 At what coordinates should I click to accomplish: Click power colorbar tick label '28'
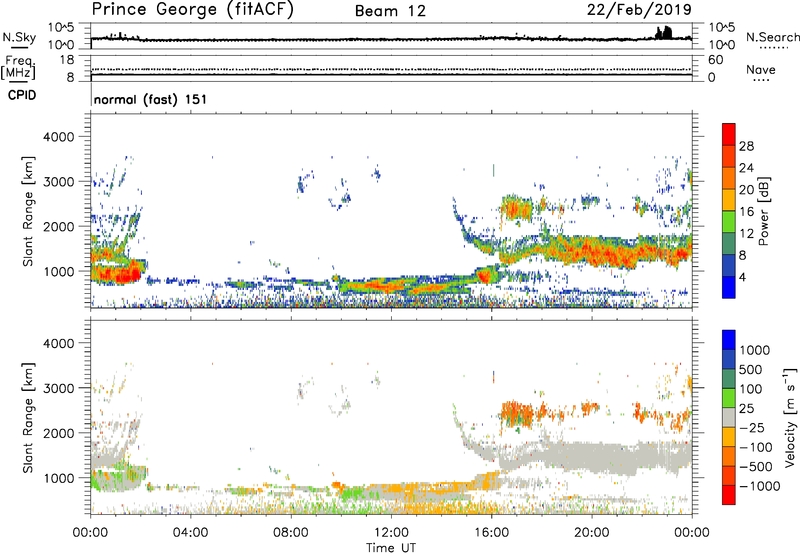[x=746, y=146]
